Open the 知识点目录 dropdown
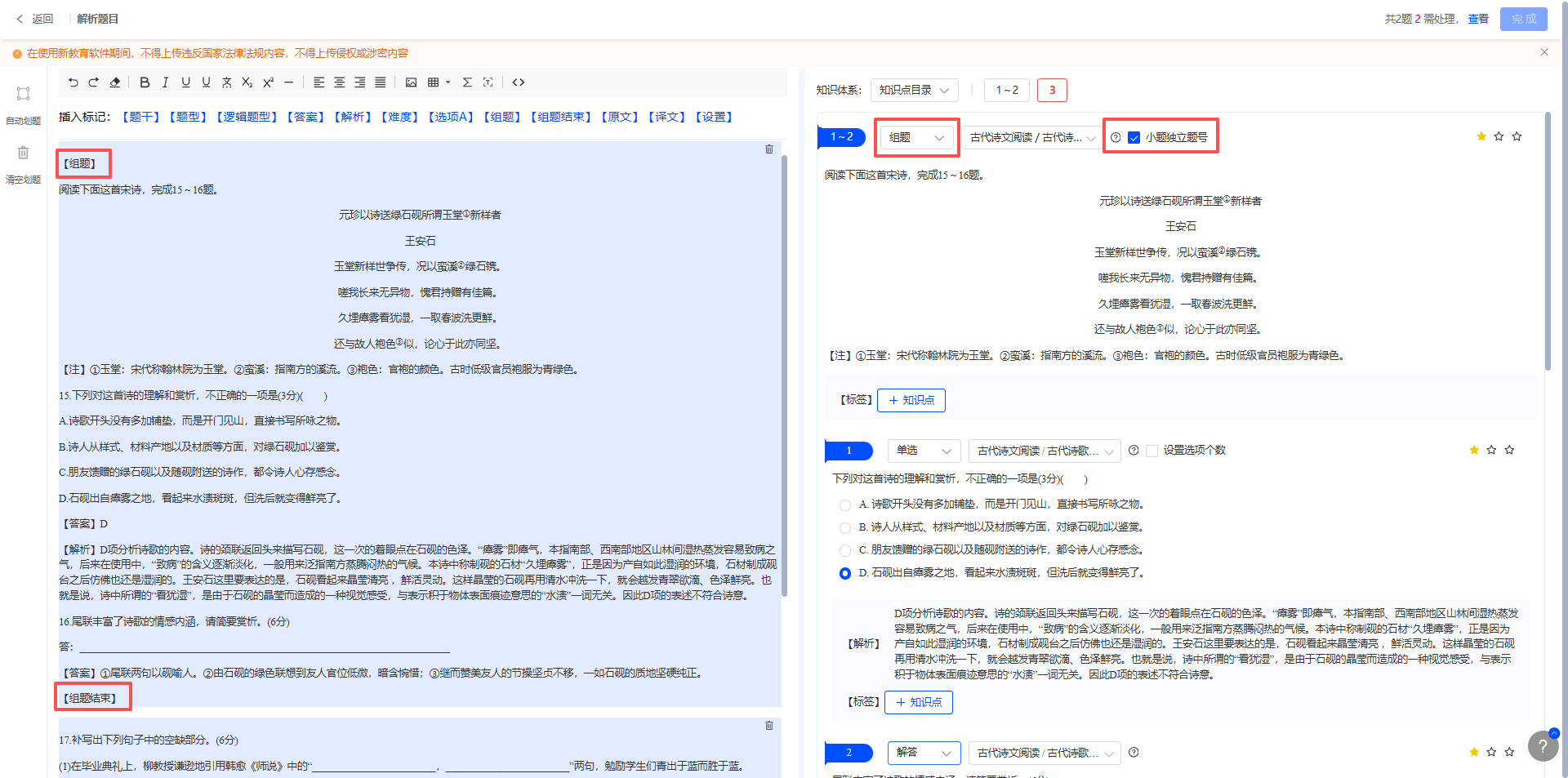Screen dimensions: 1568x778 [x=914, y=90]
